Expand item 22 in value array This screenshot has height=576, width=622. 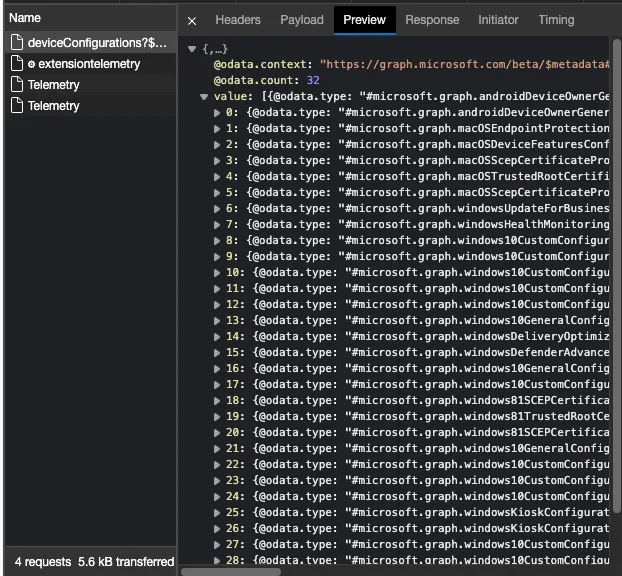[217, 465]
